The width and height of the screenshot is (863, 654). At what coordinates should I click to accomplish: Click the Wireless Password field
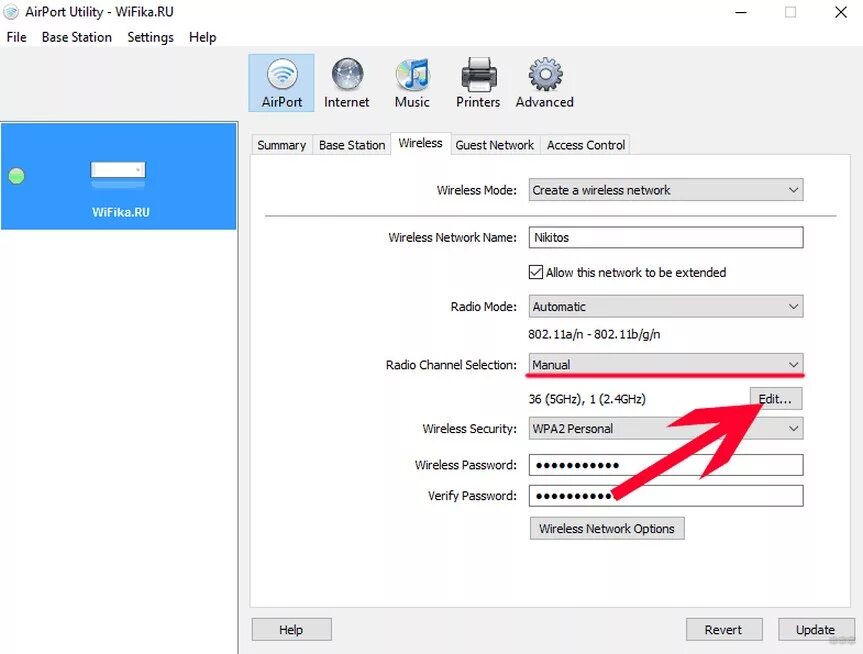pos(666,465)
